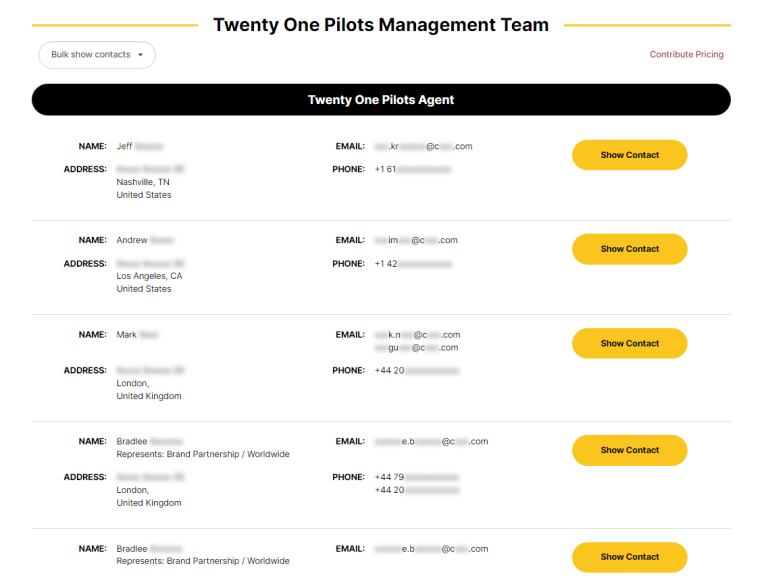Reveal Mark's contact with Show Contact button
The width and height of the screenshot is (768, 576).
click(x=629, y=343)
